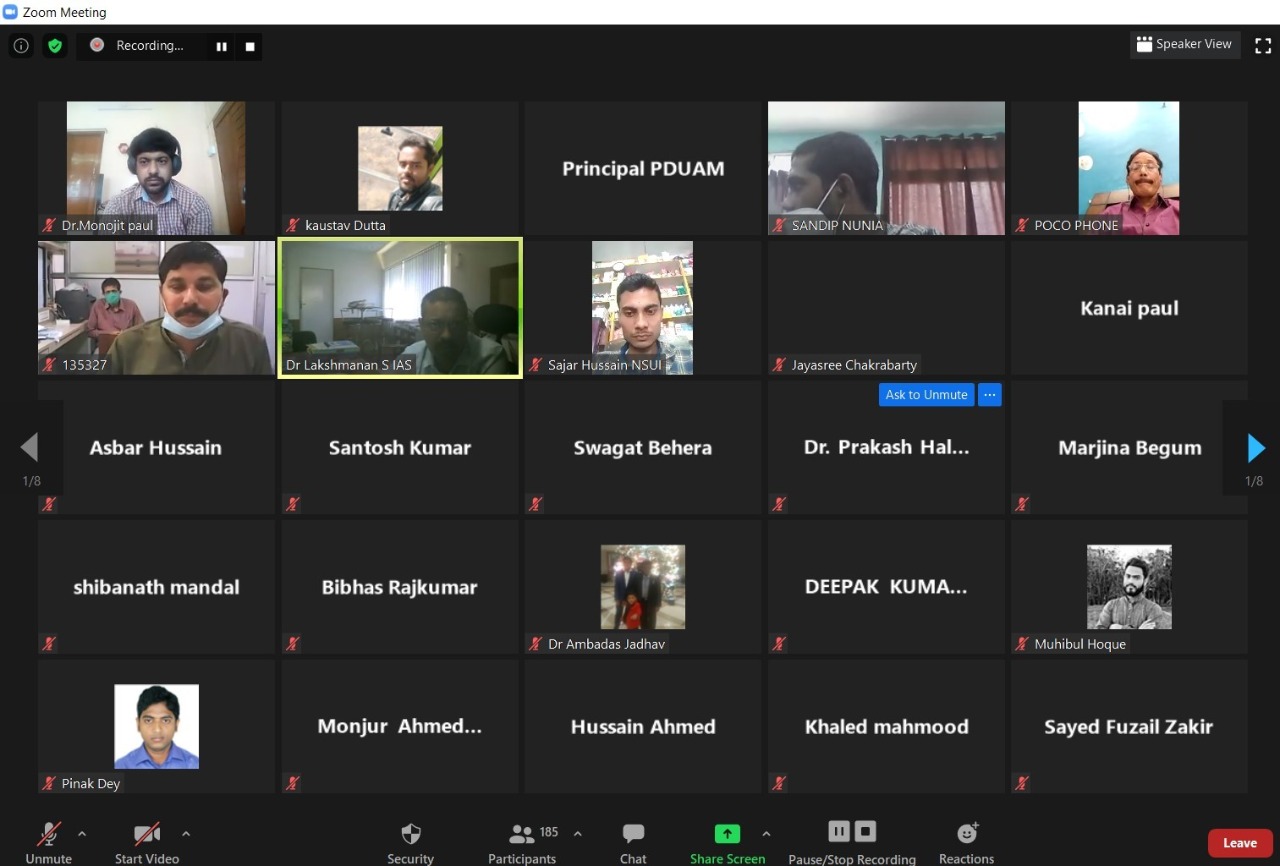Expand audio options next to Unmute
This screenshot has height=866, width=1280.
[x=82, y=833]
